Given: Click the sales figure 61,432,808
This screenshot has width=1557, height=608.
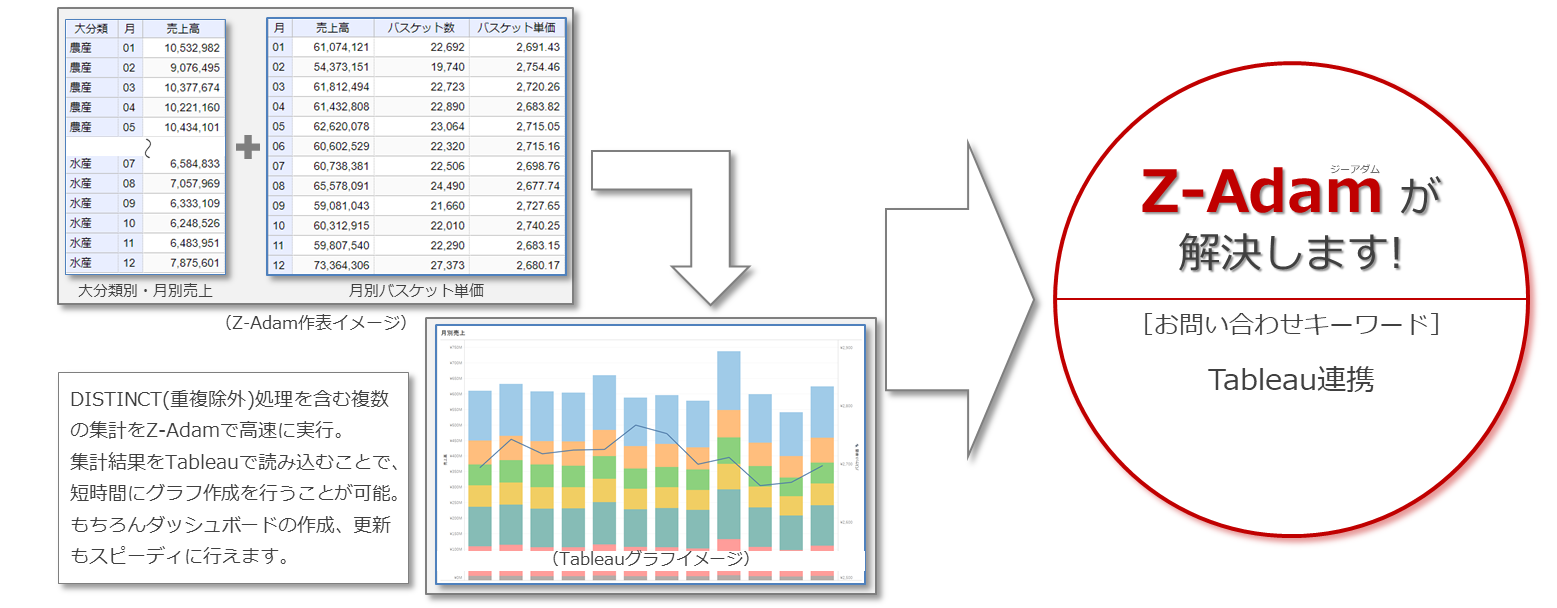Looking at the screenshot, I should (341, 106).
